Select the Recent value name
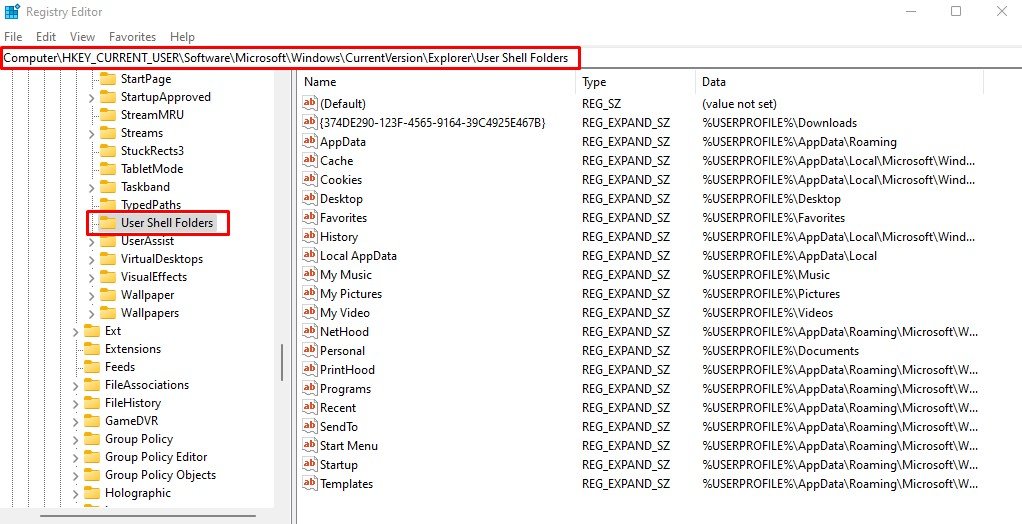Screen dimensions: 1022x524 (x=338, y=407)
